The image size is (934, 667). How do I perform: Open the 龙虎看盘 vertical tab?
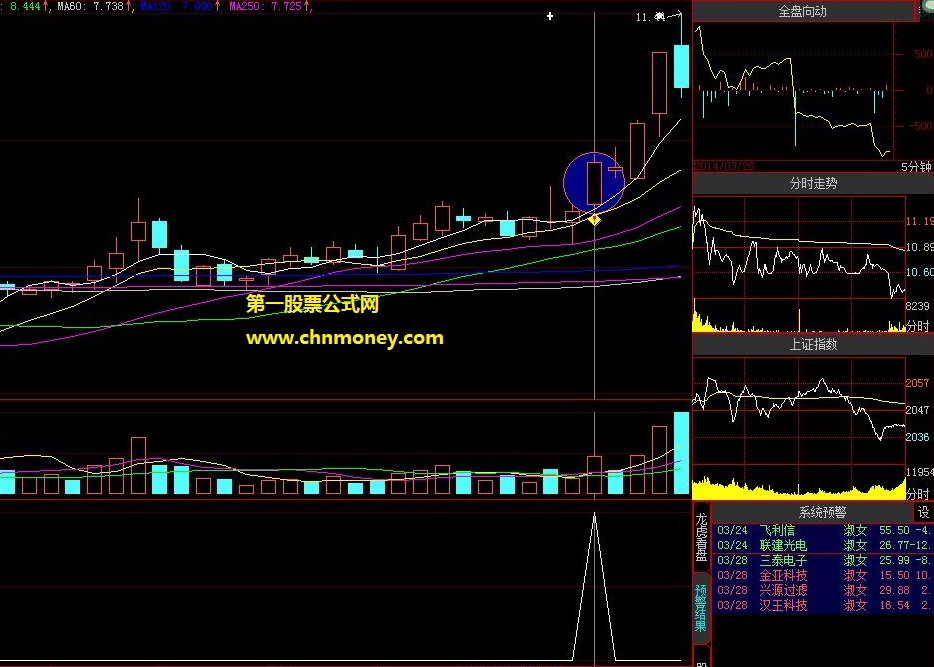tap(702, 537)
